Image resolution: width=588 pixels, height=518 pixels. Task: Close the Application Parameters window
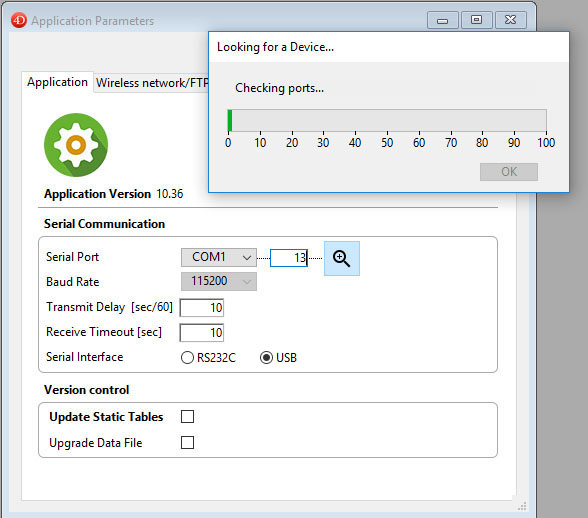[x=511, y=20]
